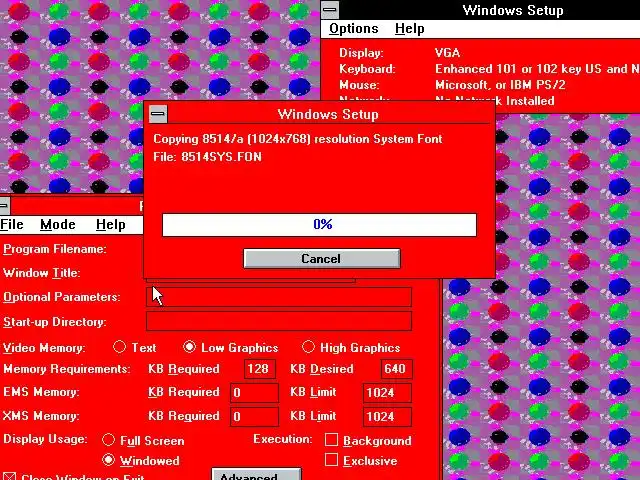This screenshot has width=640, height=480.
Task: Open the PIF Editor window control menu
Action: (4, 206)
